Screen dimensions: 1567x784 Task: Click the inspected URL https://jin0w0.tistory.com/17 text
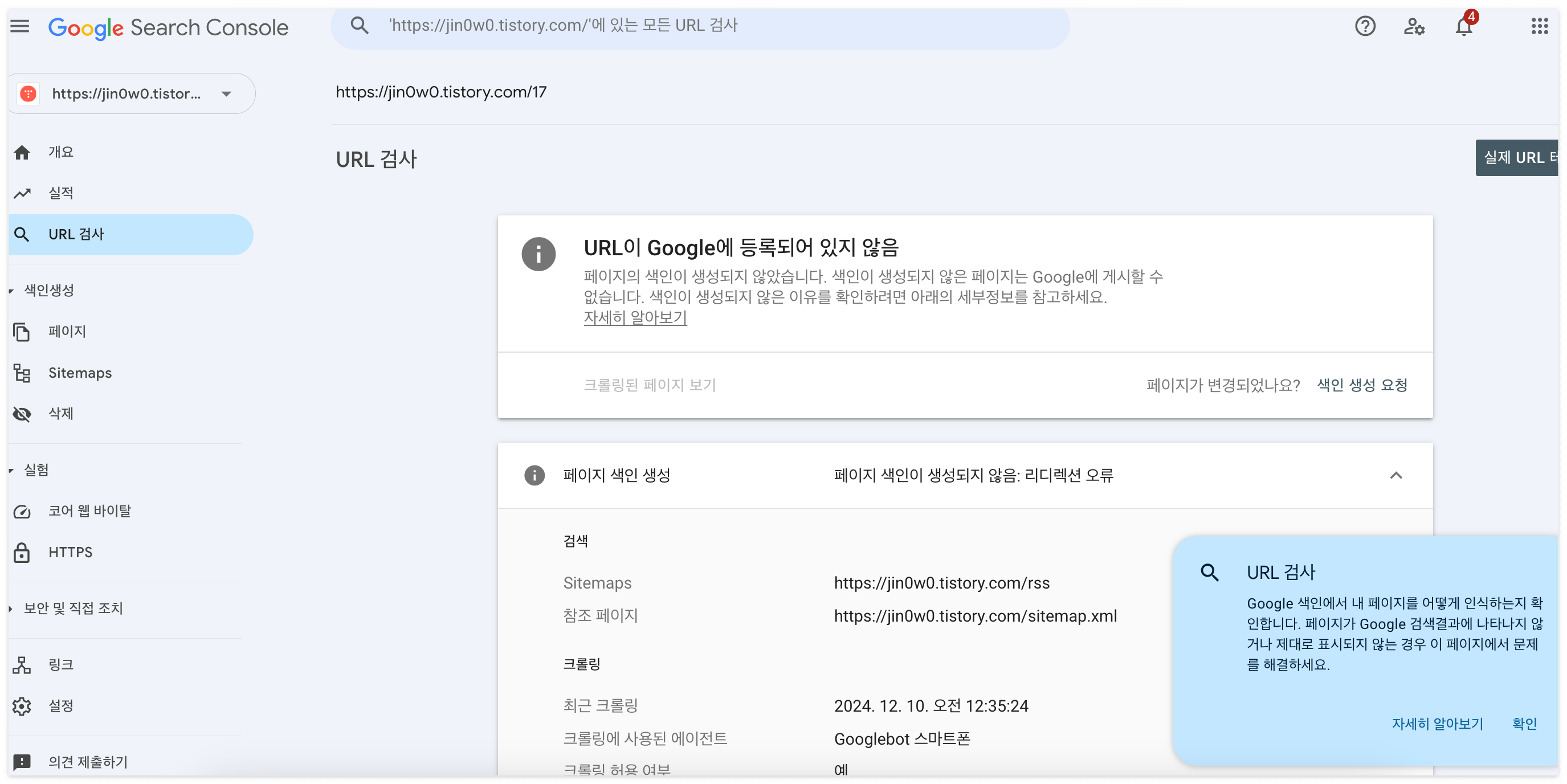click(x=441, y=92)
